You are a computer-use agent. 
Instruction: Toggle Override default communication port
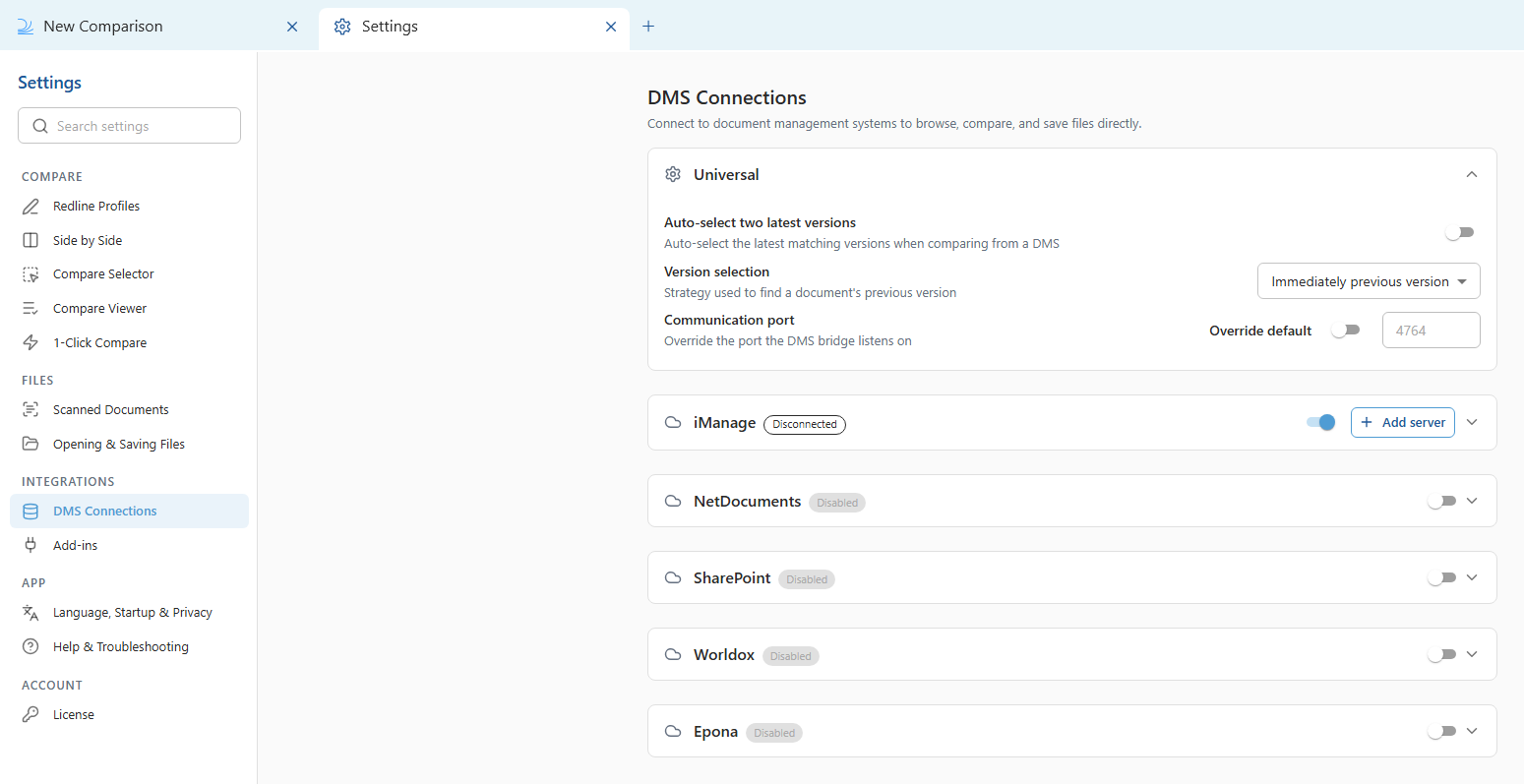coord(1345,331)
